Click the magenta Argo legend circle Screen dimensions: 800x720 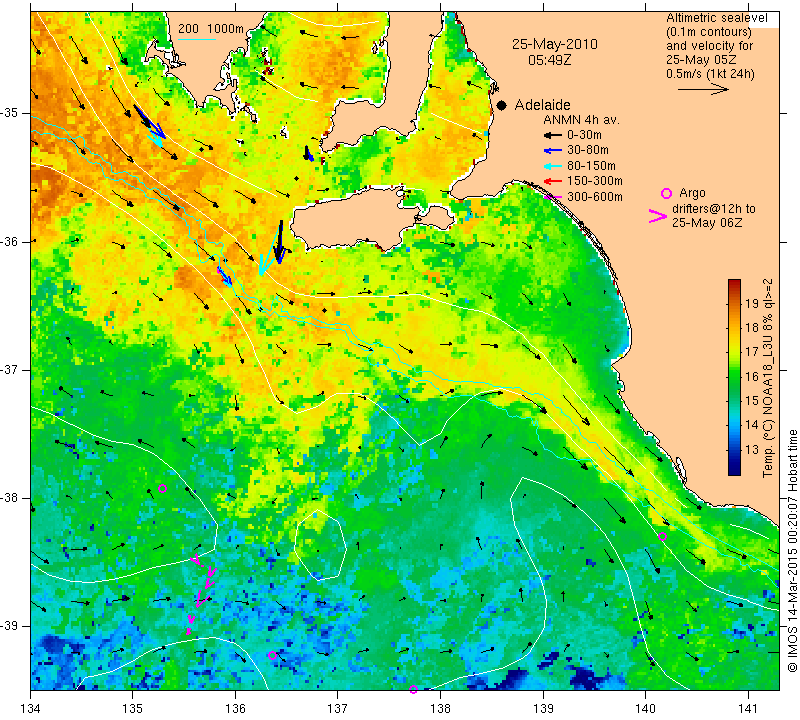pyautogui.click(x=666, y=193)
